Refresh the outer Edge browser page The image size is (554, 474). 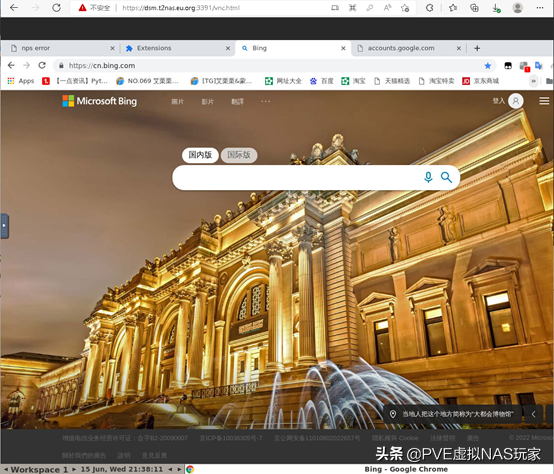tap(56, 7)
